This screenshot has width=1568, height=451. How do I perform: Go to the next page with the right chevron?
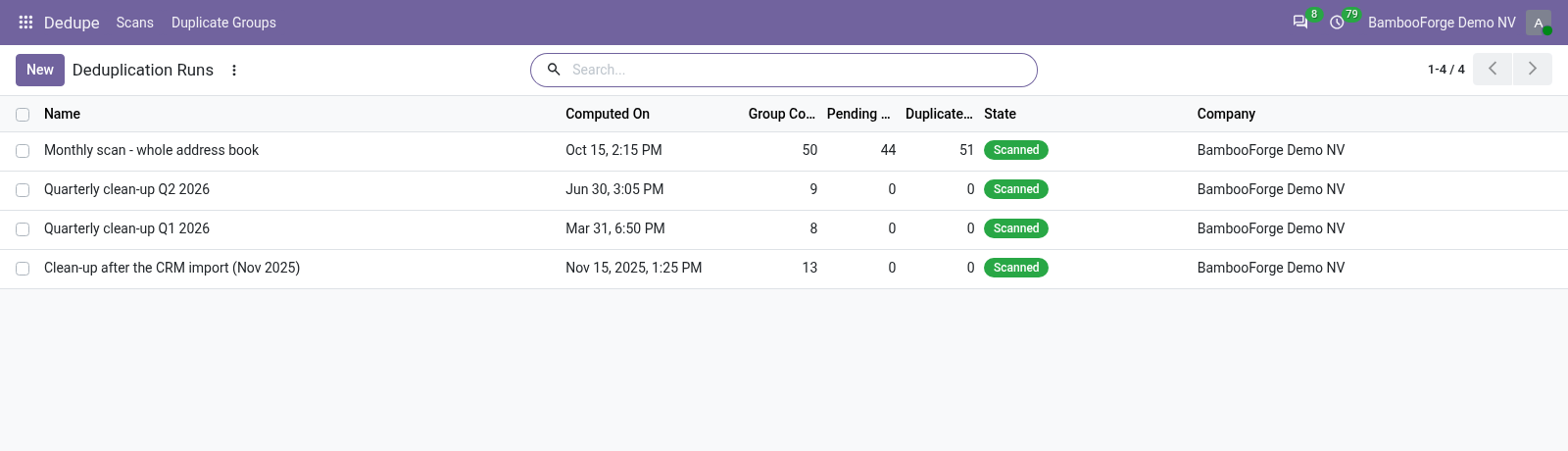coord(1533,69)
